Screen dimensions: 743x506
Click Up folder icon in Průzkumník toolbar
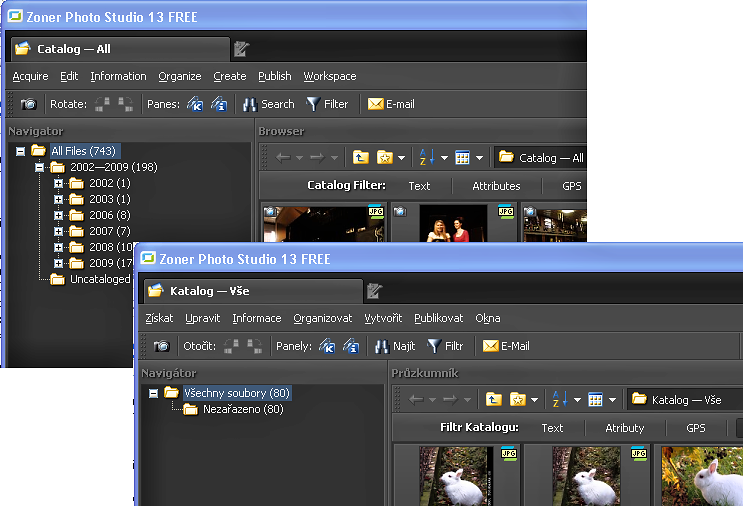(x=493, y=399)
